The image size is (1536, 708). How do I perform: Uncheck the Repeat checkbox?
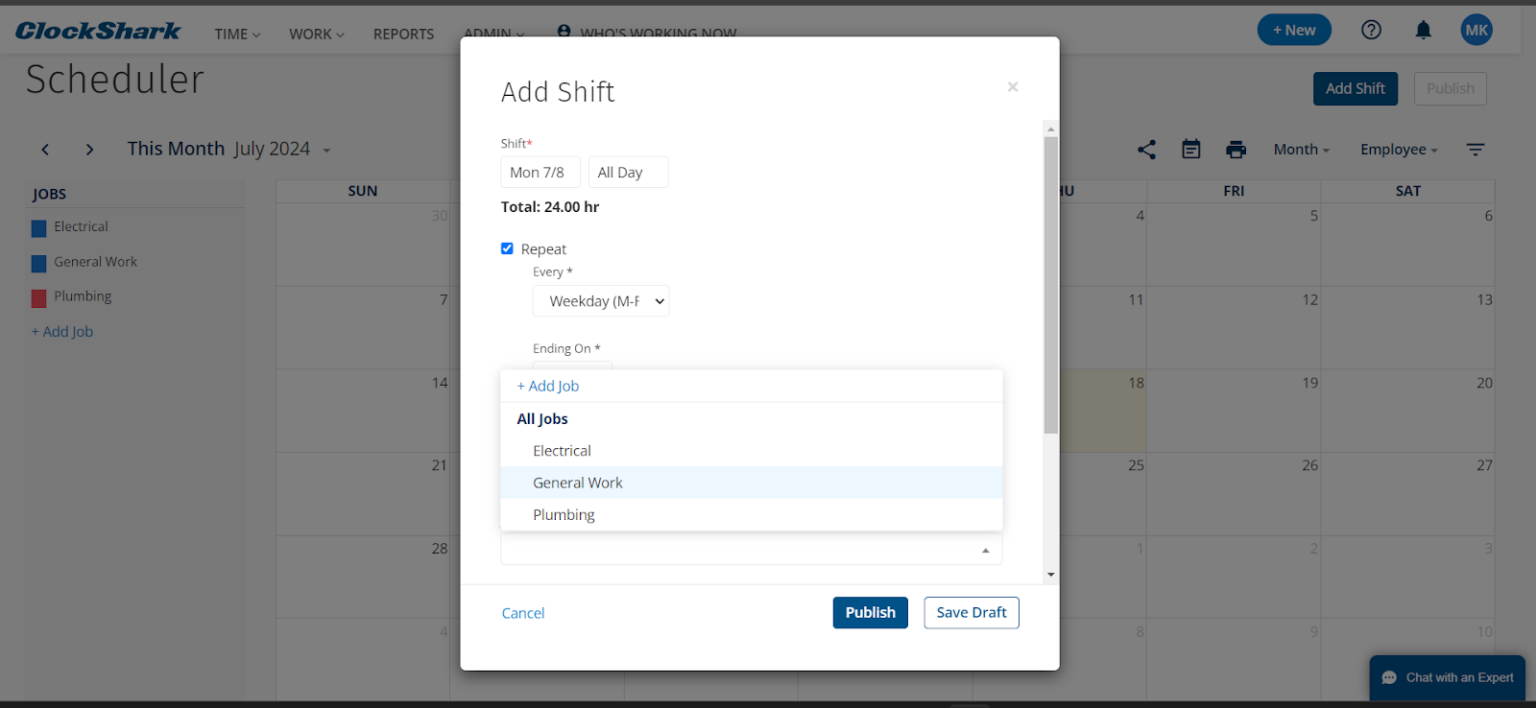pos(507,249)
